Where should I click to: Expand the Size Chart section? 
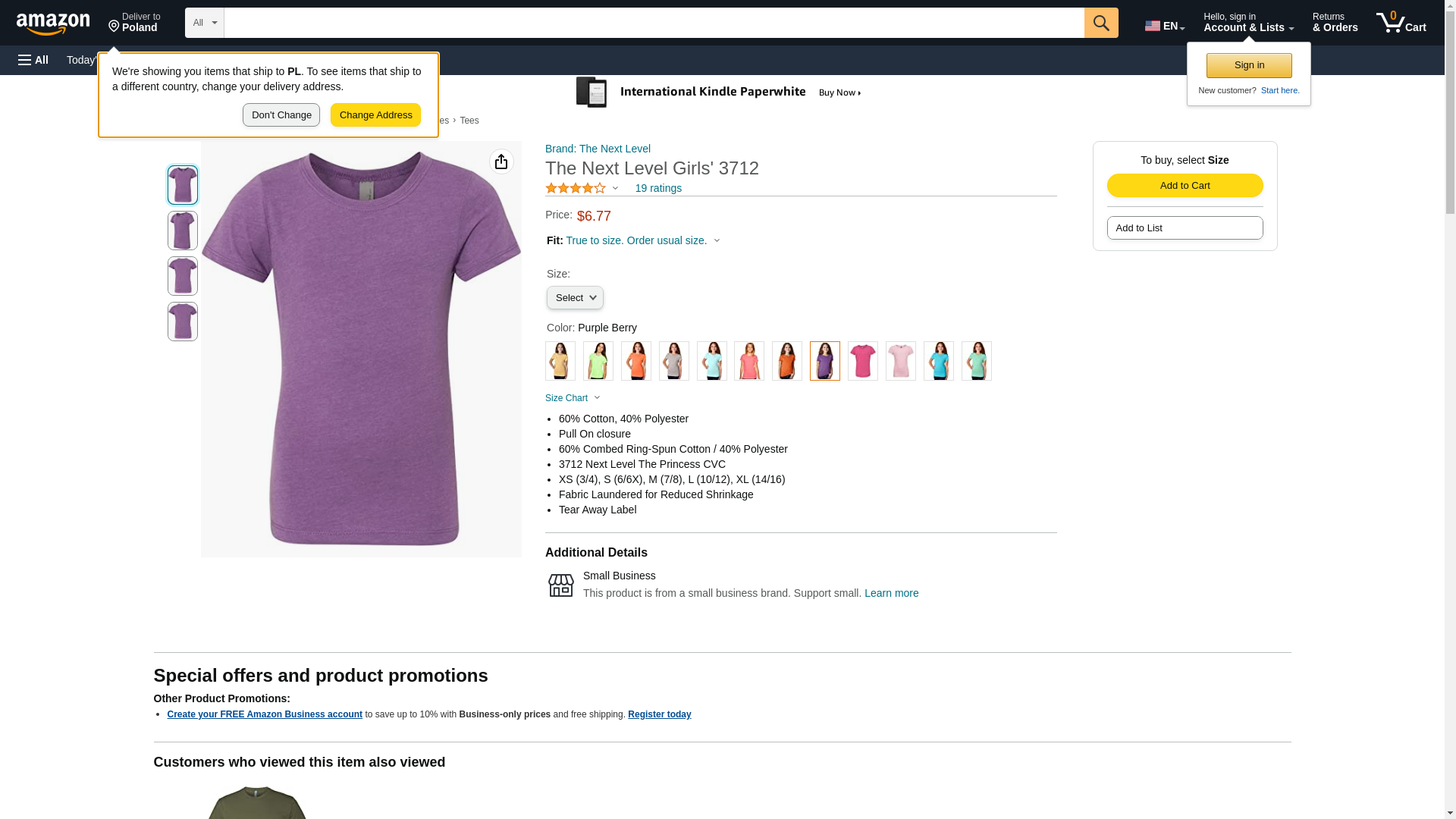573,398
